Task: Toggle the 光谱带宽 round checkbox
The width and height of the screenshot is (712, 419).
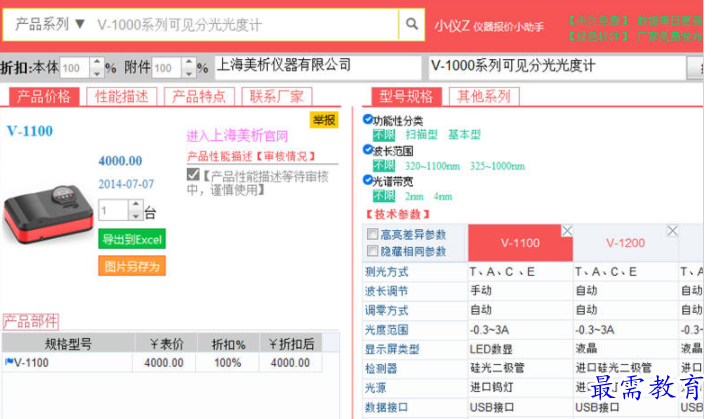Action: click(368, 180)
